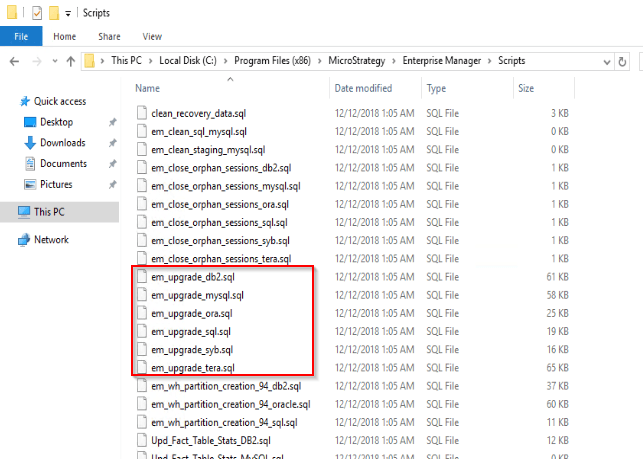Click the pin icon next to Pictures
The width and height of the screenshot is (643, 459).
click(x=112, y=185)
